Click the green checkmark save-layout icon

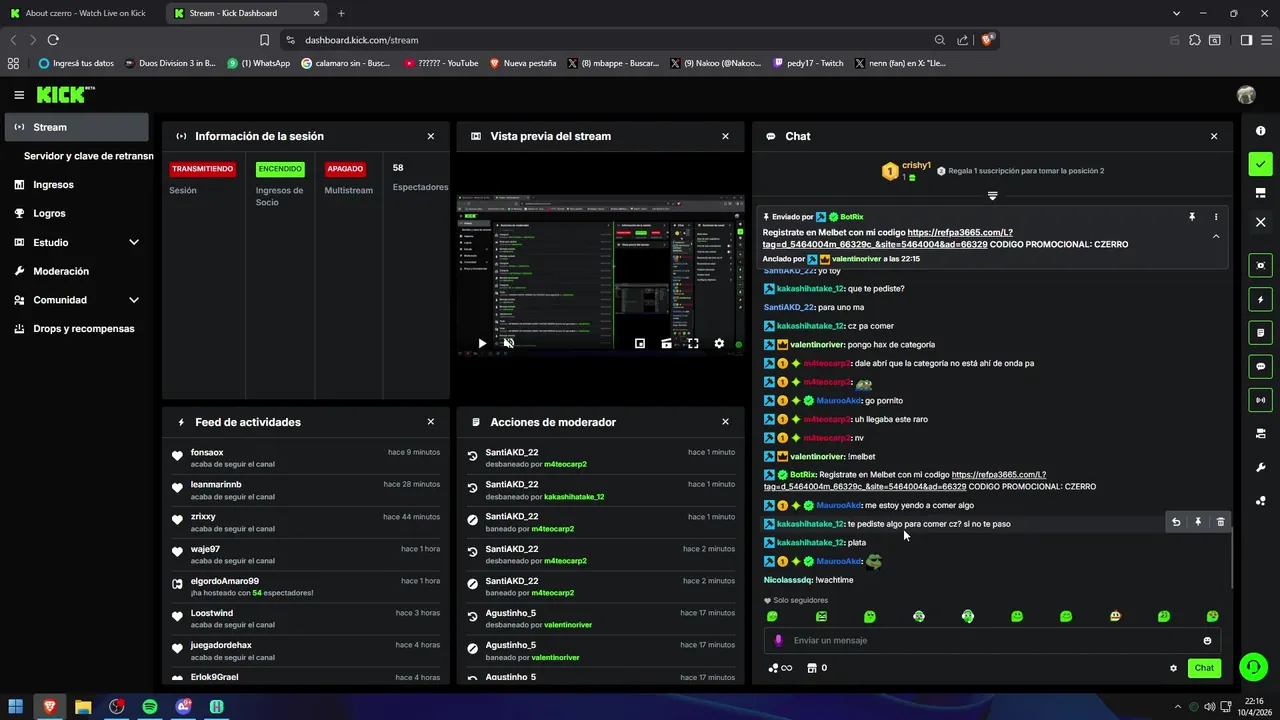click(x=1260, y=164)
